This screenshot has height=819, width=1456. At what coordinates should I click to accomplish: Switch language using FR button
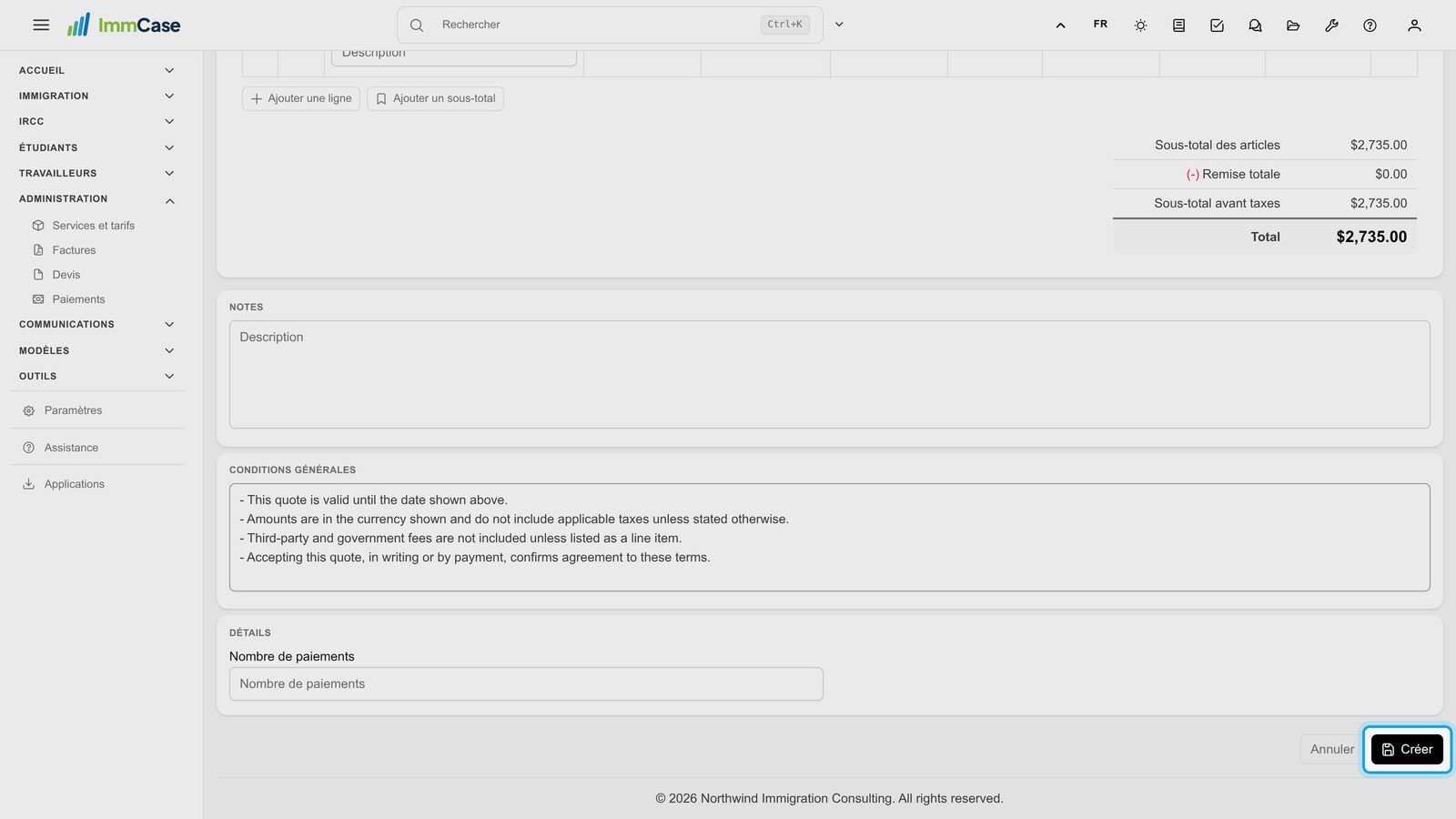[x=1100, y=25]
